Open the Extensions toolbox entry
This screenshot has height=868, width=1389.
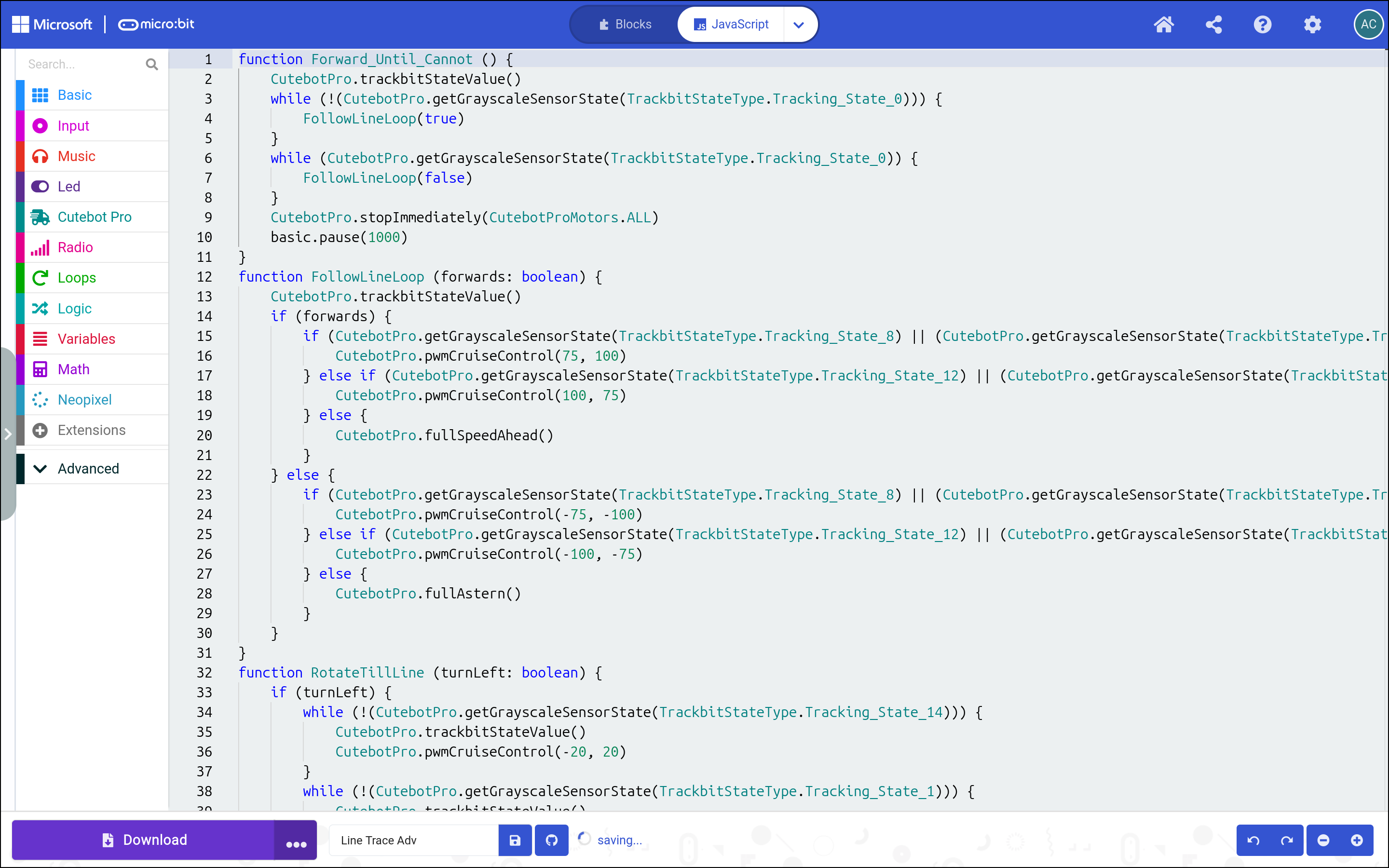tap(92, 430)
